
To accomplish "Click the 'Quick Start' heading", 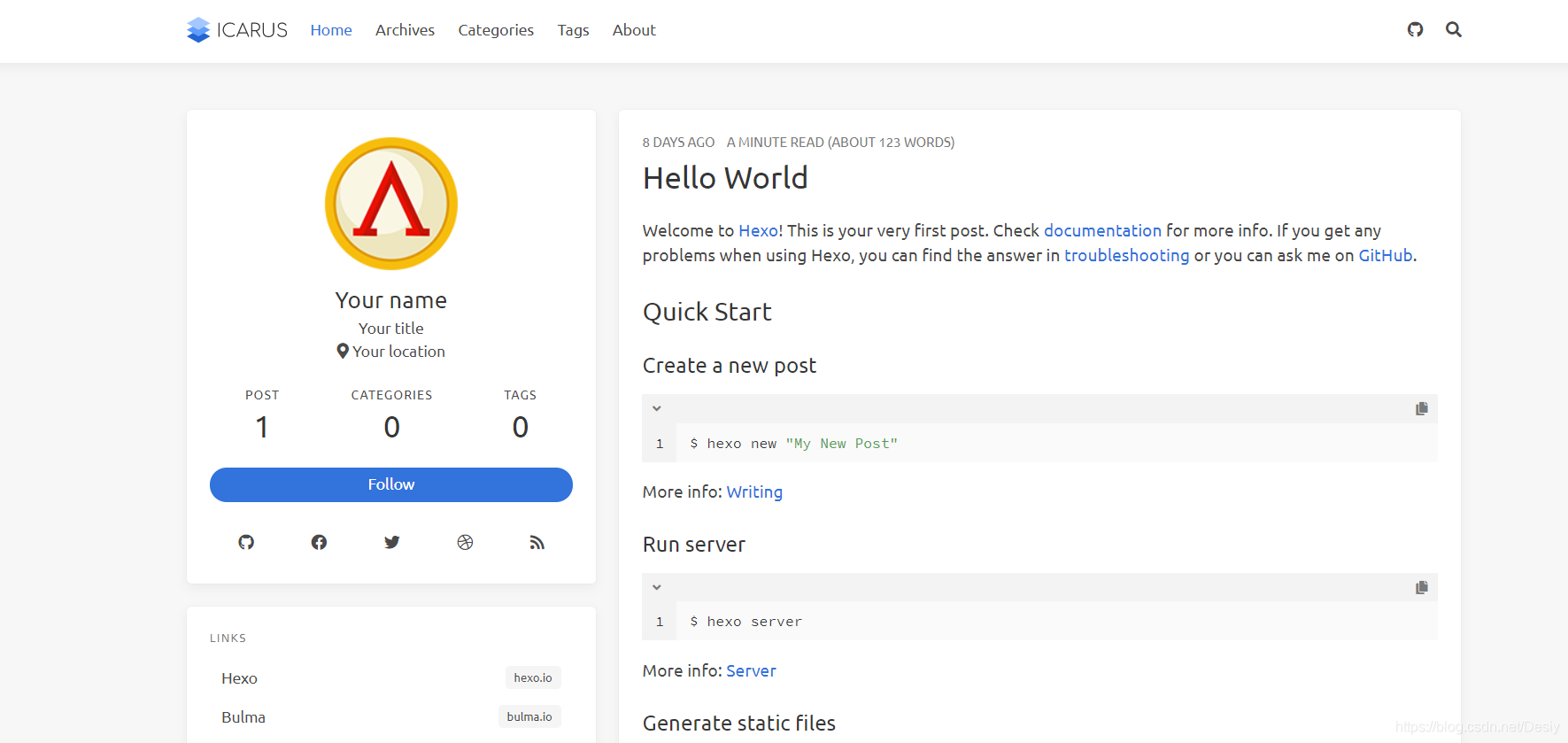I will tap(707, 312).
